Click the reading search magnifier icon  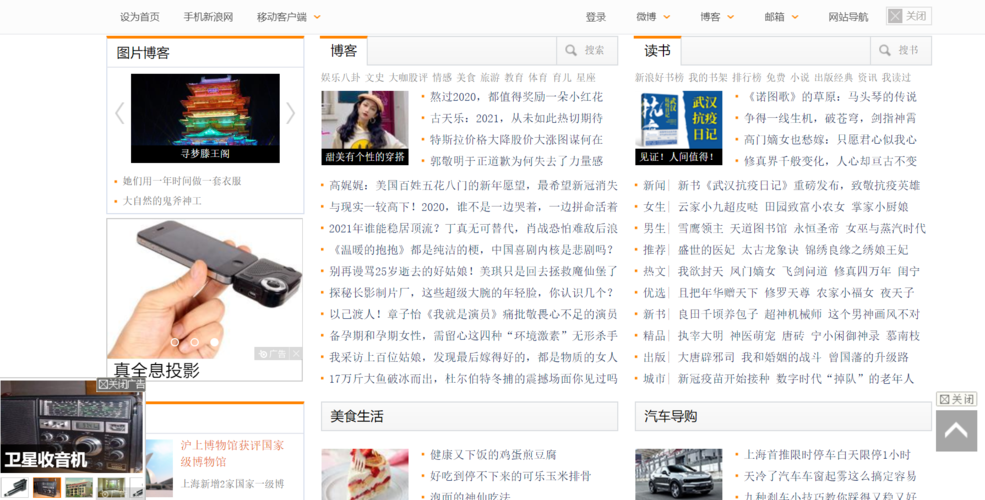(x=884, y=50)
